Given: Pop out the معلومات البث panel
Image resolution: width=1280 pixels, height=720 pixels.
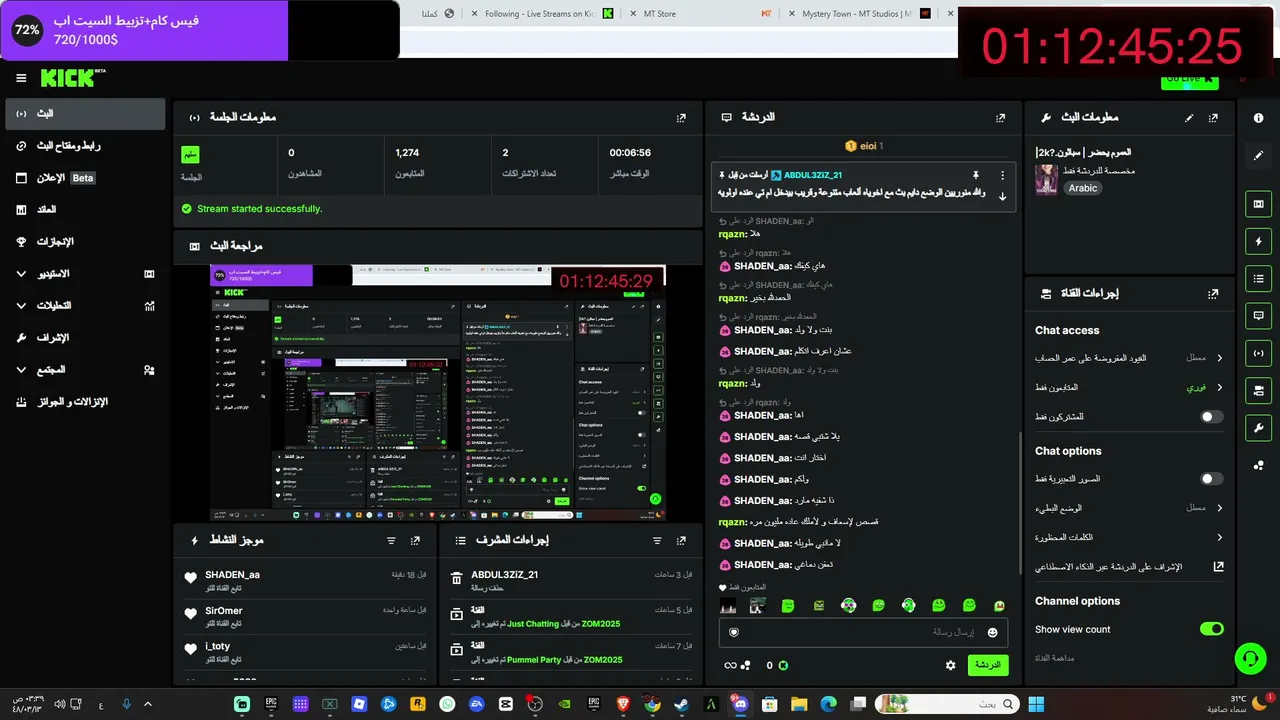Looking at the screenshot, I should [x=1213, y=118].
